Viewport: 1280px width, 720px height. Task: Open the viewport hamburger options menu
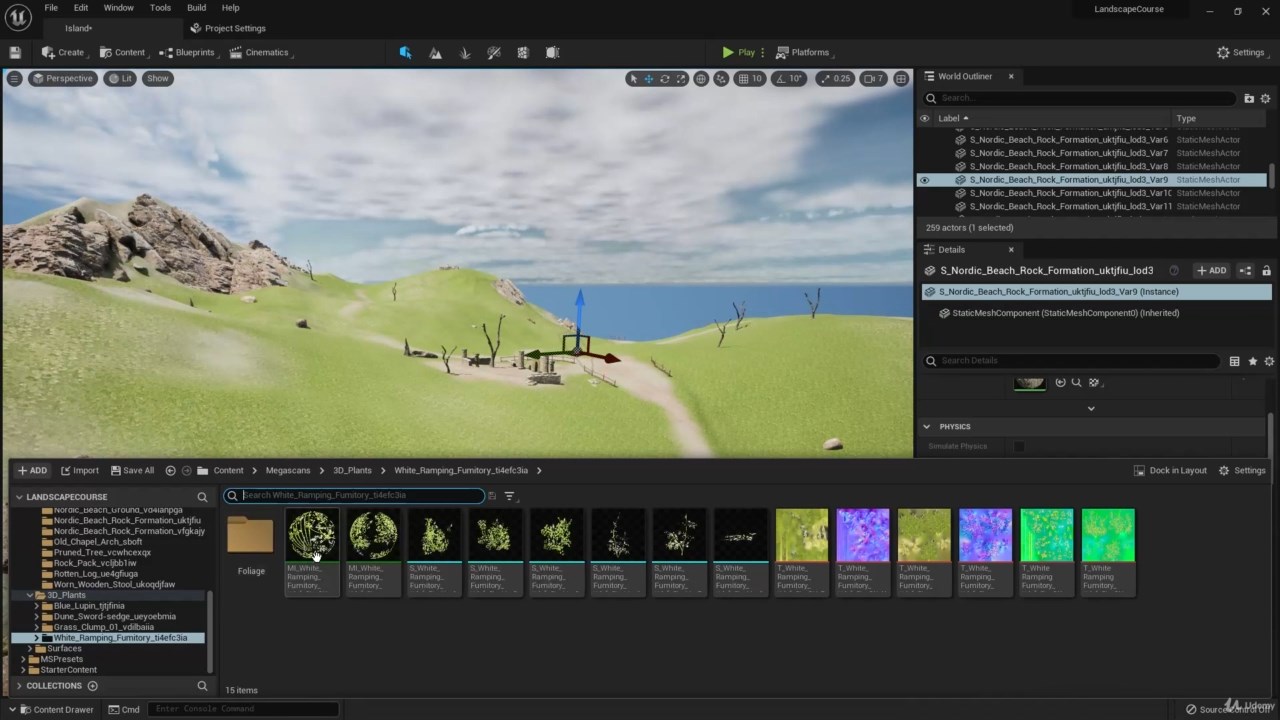(14, 79)
